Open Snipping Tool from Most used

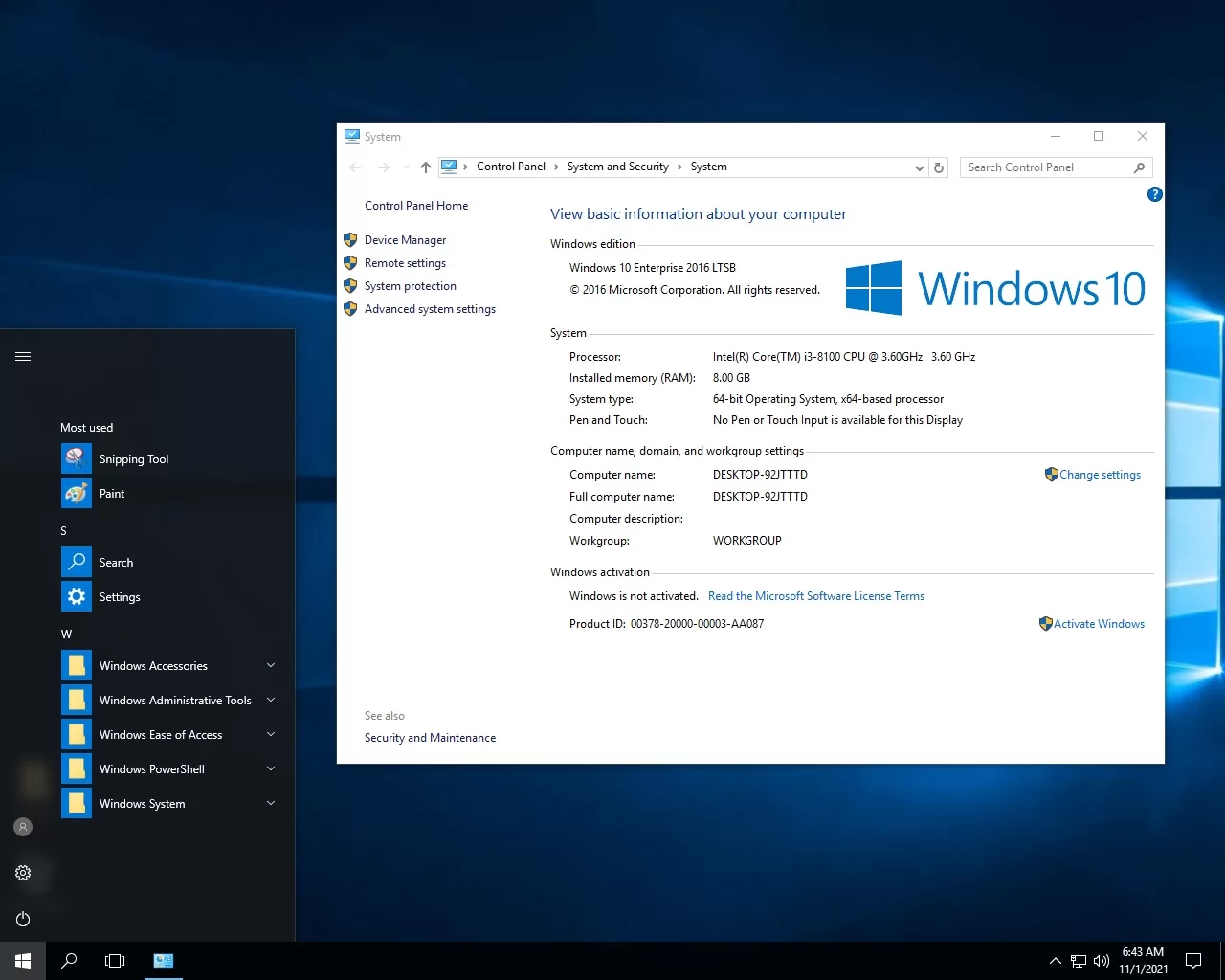pyautogui.click(x=134, y=459)
